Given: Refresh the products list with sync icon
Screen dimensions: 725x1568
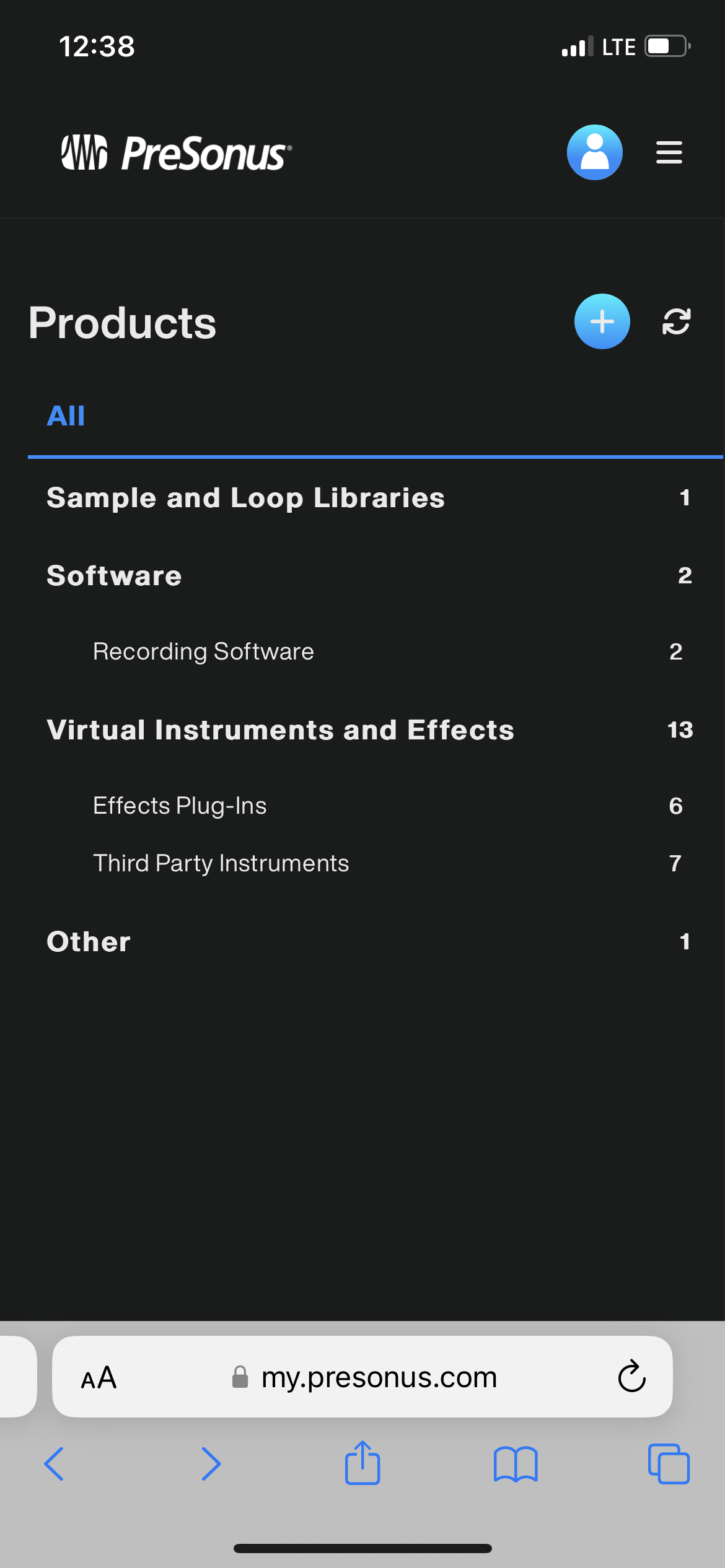Looking at the screenshot, I should 676,321.
